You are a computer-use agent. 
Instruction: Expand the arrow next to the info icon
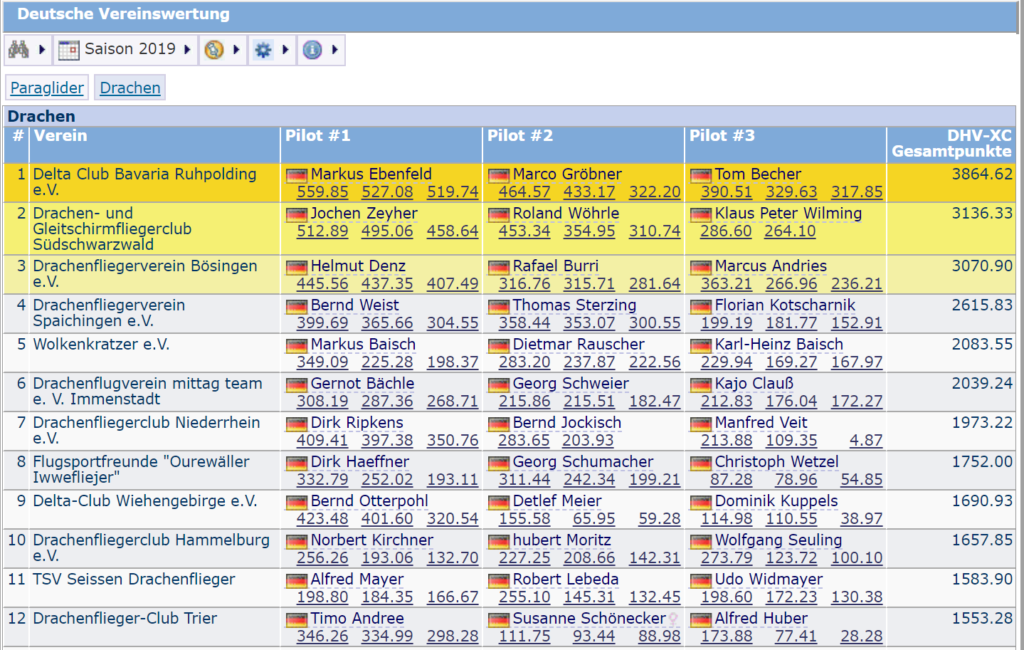[x=335, y=50]
